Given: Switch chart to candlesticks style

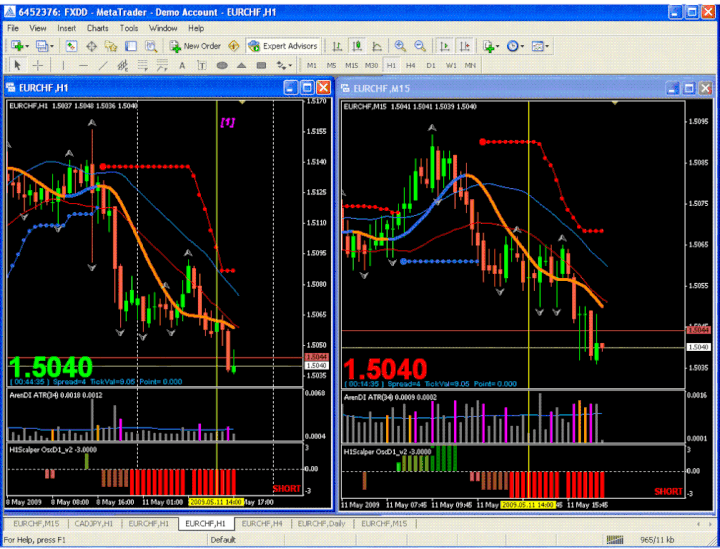Looking at the screenshot, I should point(357,46).
